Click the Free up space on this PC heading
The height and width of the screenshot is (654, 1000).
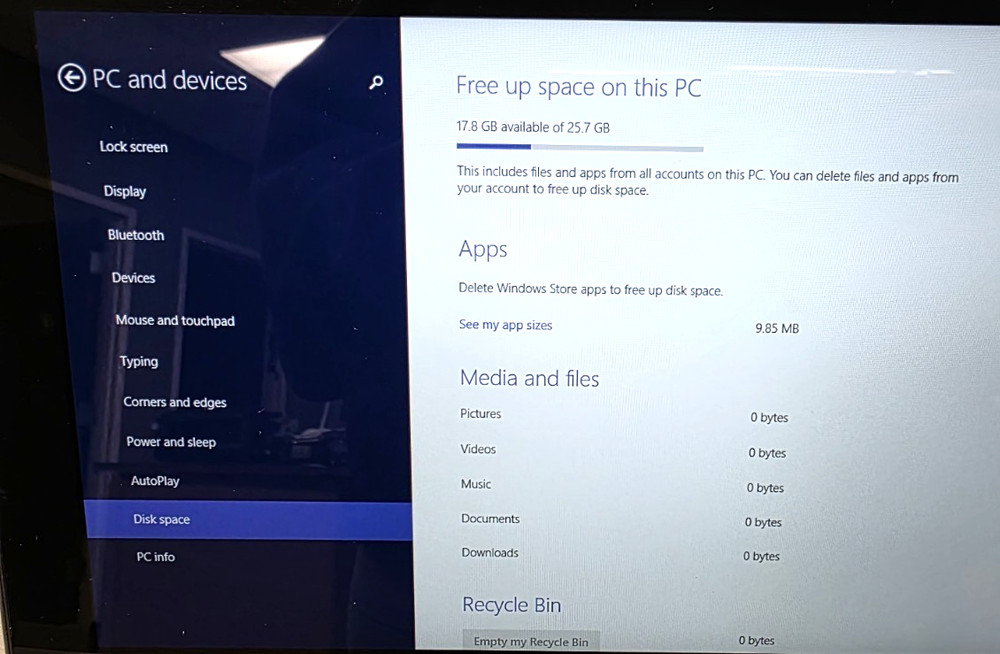click(x=579, y=86)
